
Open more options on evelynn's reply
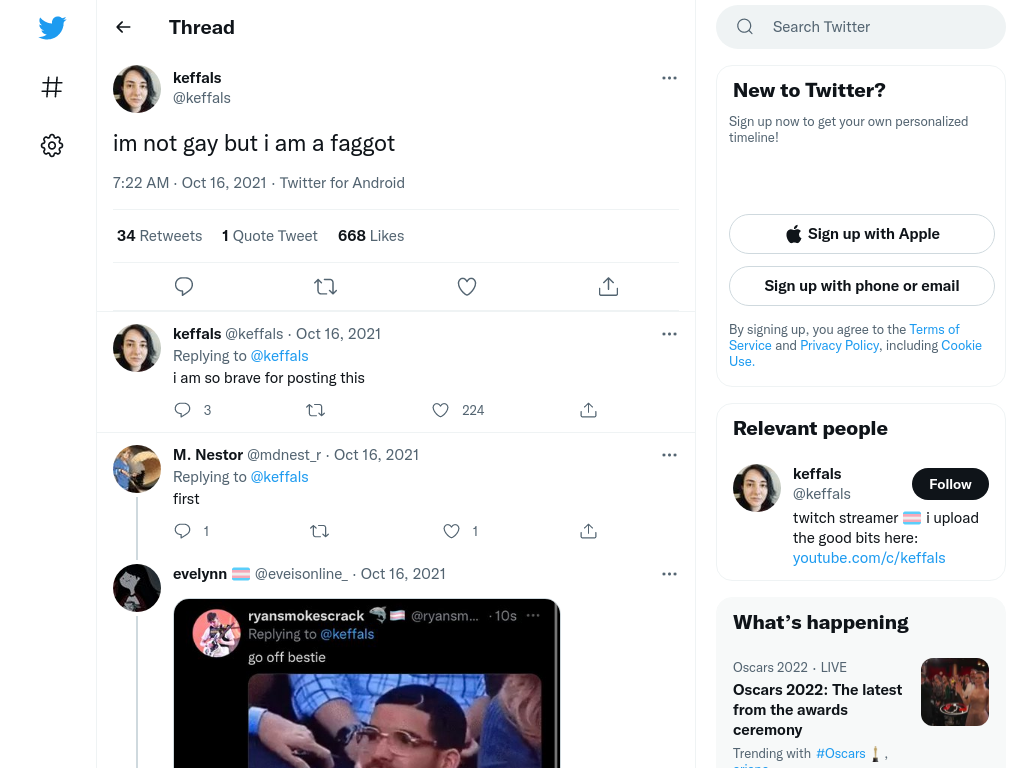point(669,574)
